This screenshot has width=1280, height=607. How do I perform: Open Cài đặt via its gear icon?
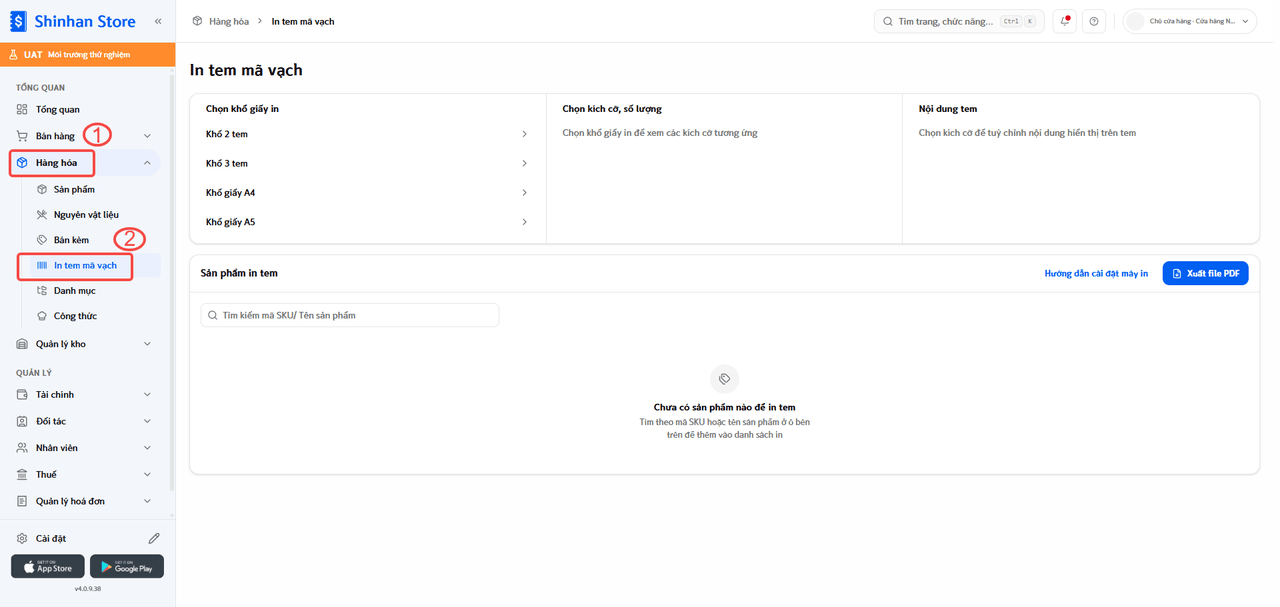pos(22,538)
